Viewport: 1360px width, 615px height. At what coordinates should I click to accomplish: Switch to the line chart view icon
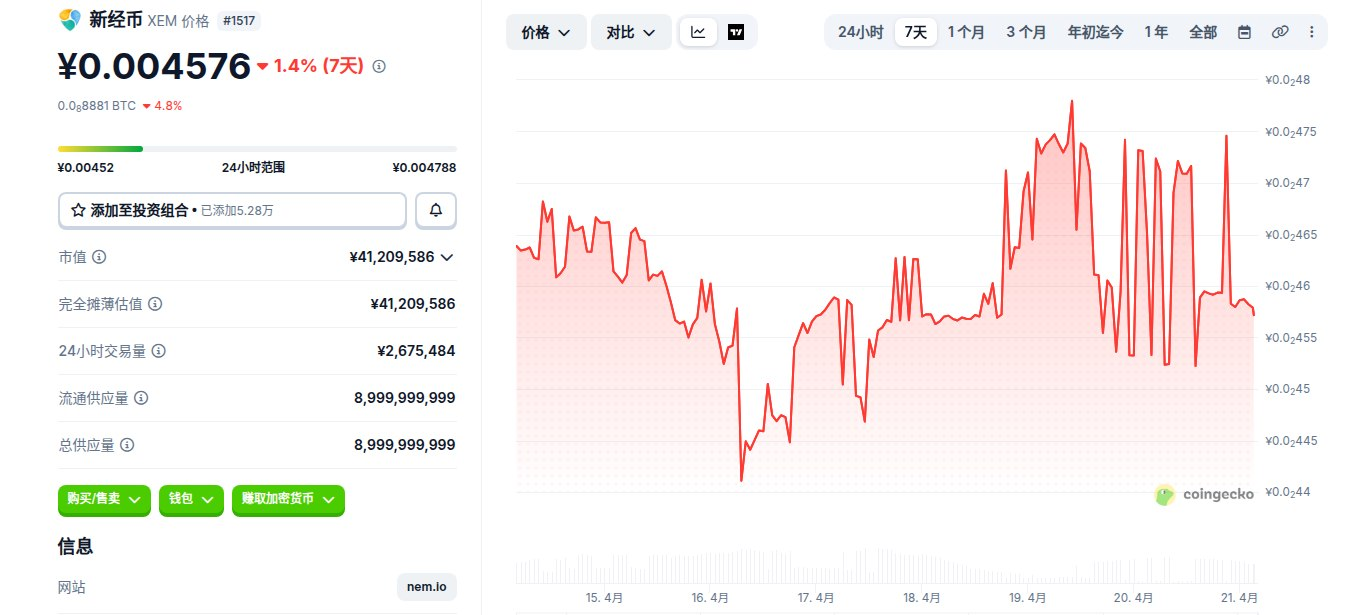point(698,32)
